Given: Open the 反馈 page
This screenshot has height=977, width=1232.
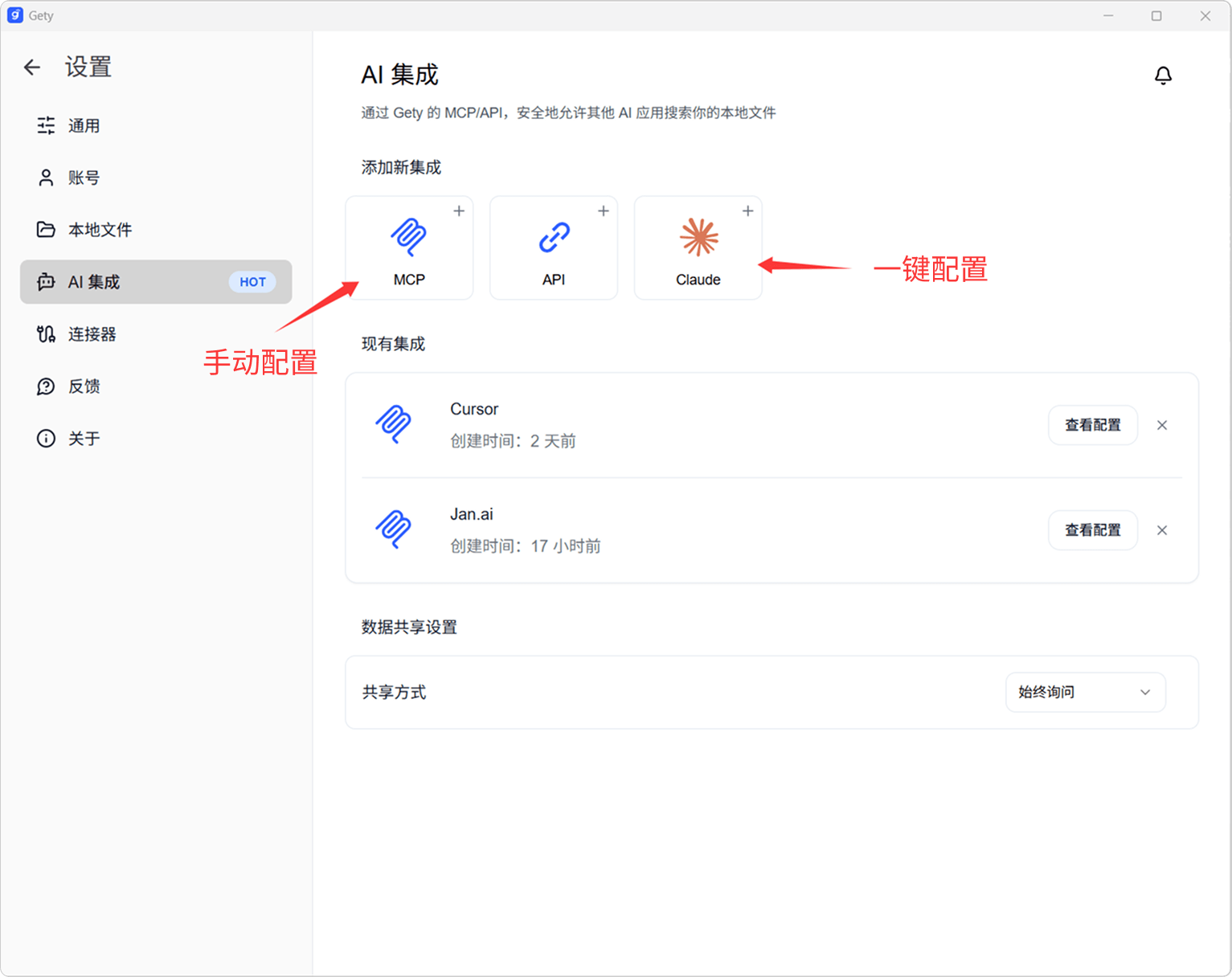Looking at the screenshot, I should (x=84, y=386).
